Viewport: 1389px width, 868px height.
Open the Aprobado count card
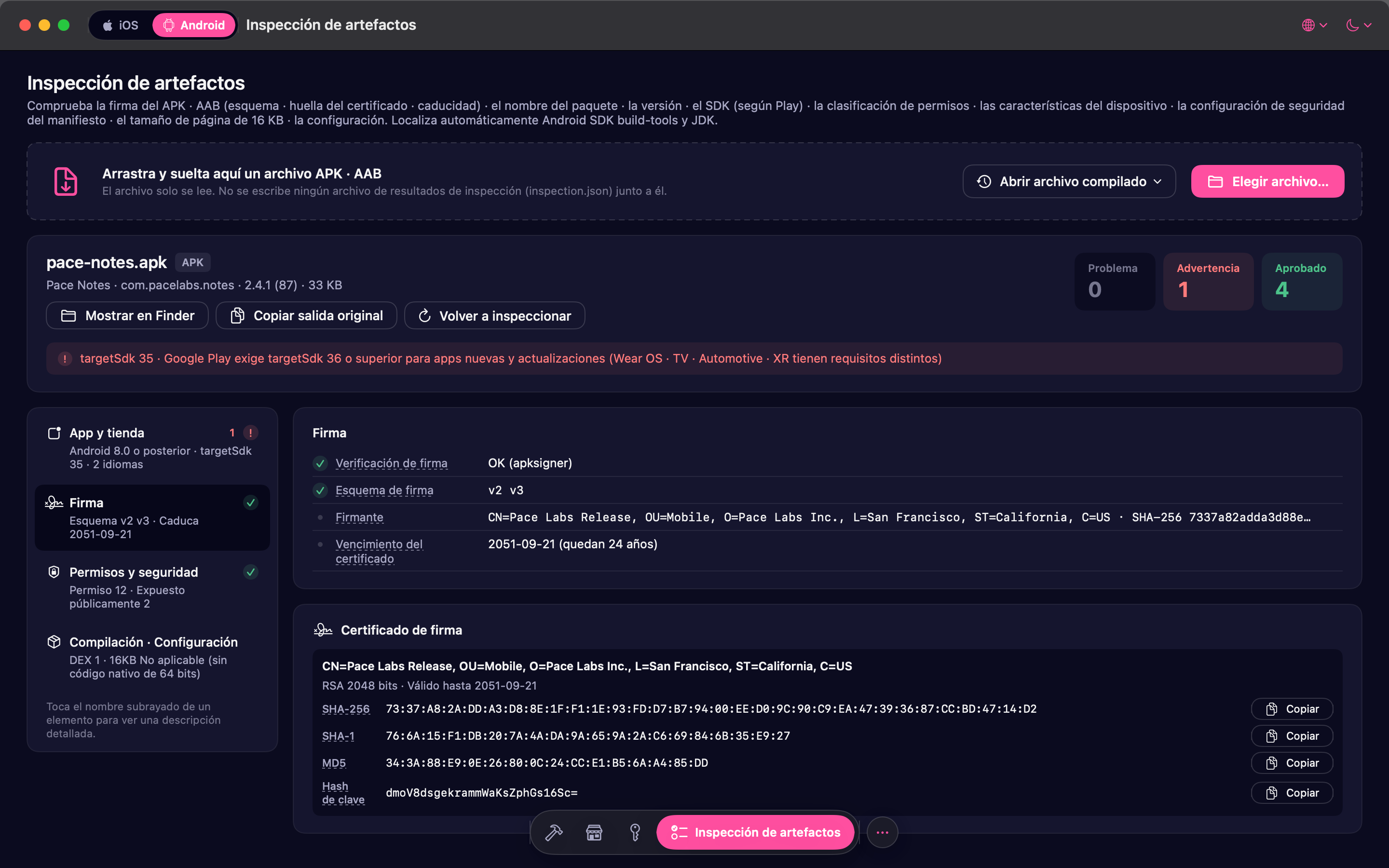coord(1302,281)
